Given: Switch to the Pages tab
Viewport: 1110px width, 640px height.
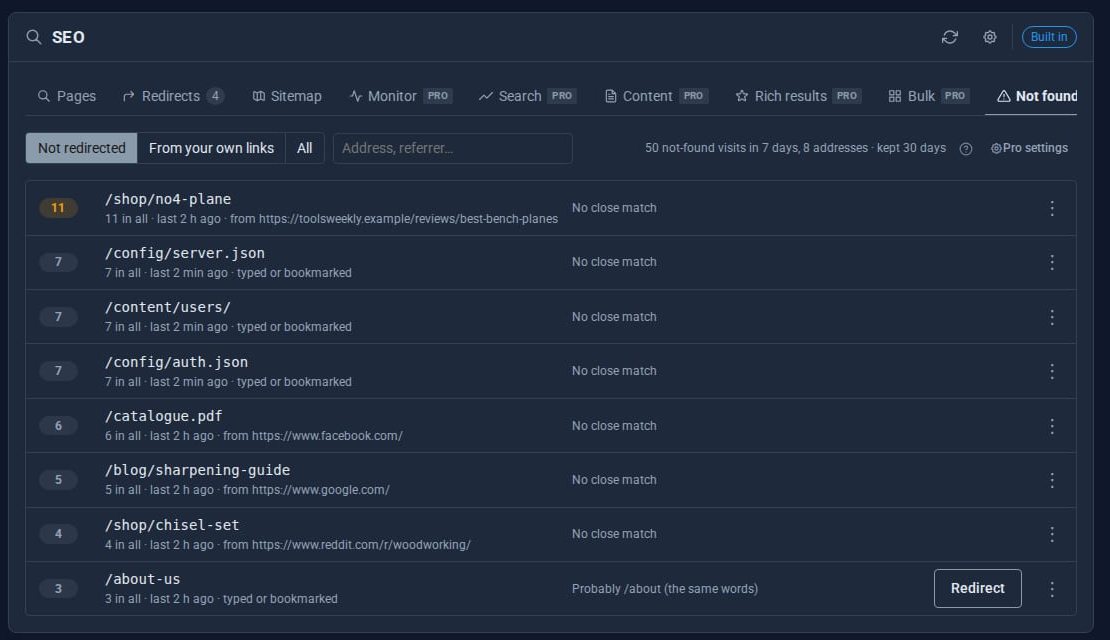Looking at the screenshot, I should click(x=67, y=96).
